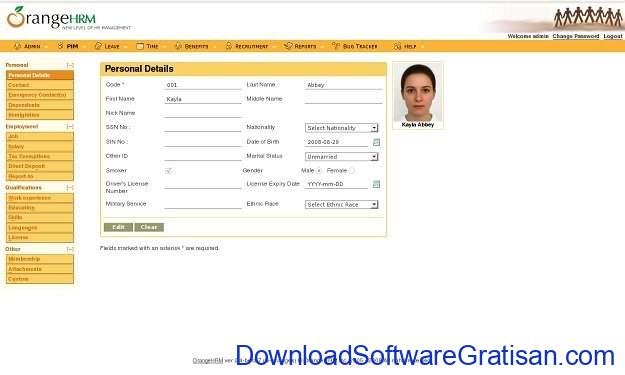Select the Male gender radio button

click(x=319, y=171)
